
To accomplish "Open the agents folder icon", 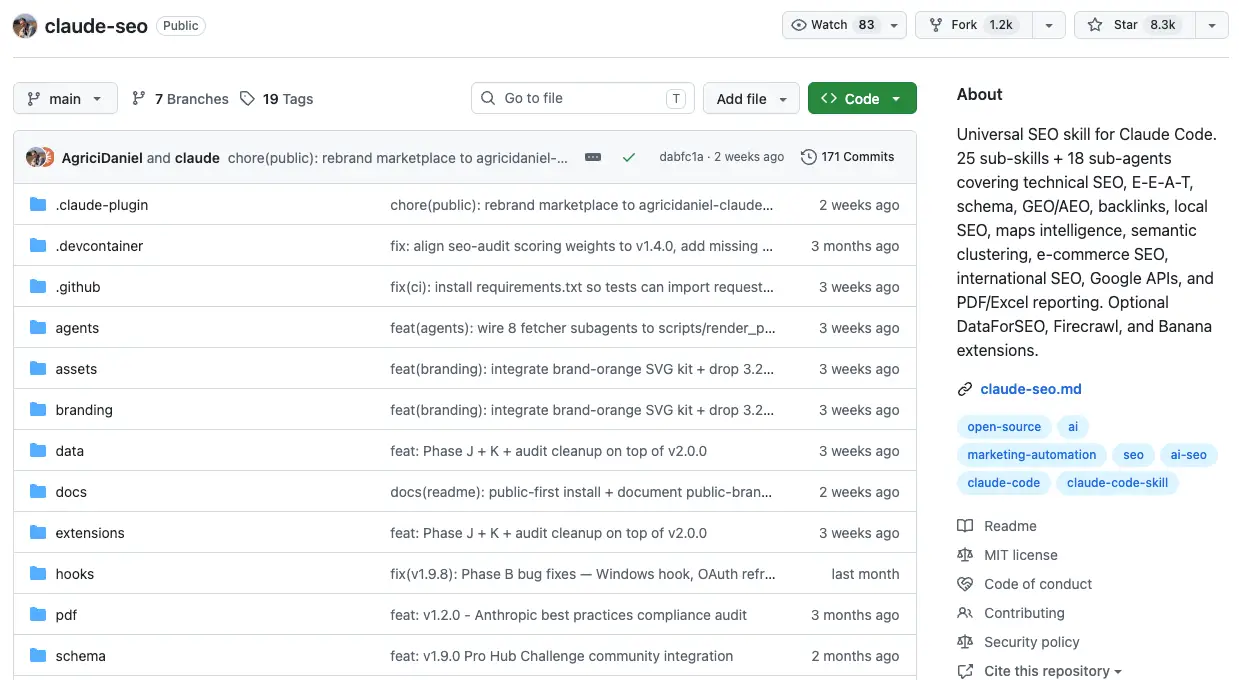I will pos(38,328).
